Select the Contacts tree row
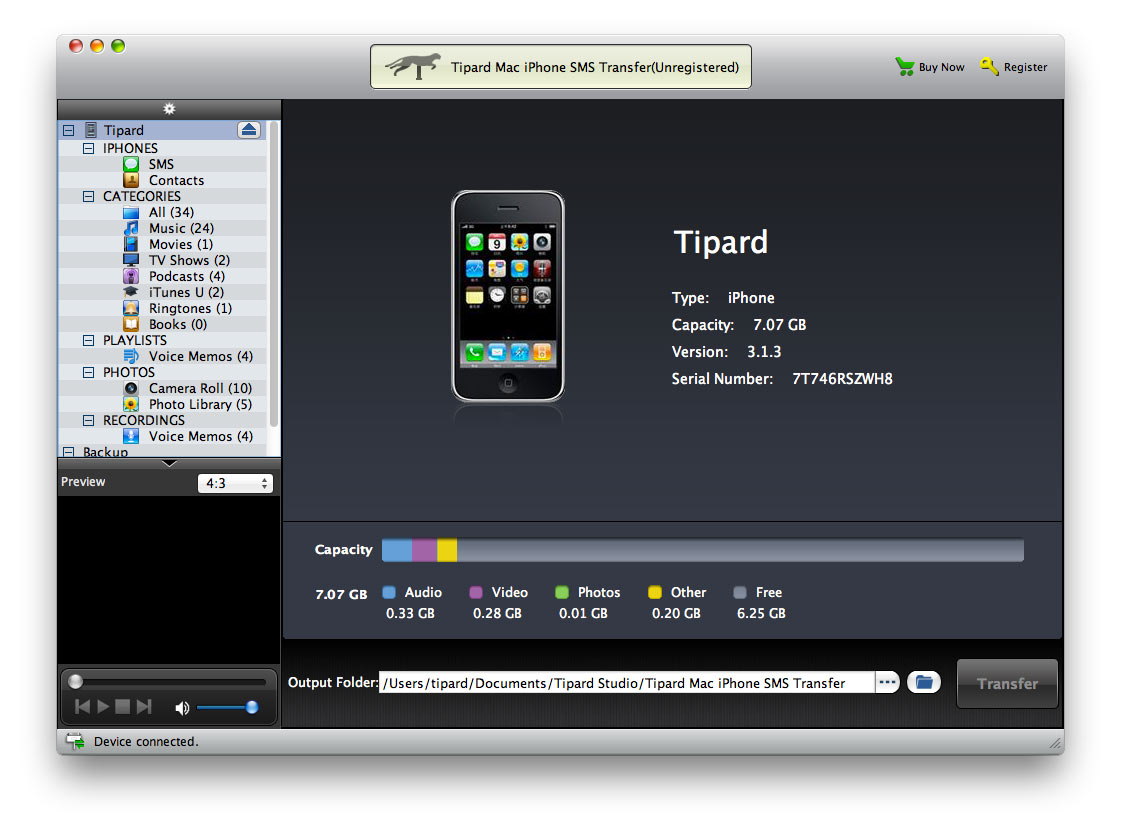The width and height of the screenshot is (1121, 834). (x=162, y=180)
